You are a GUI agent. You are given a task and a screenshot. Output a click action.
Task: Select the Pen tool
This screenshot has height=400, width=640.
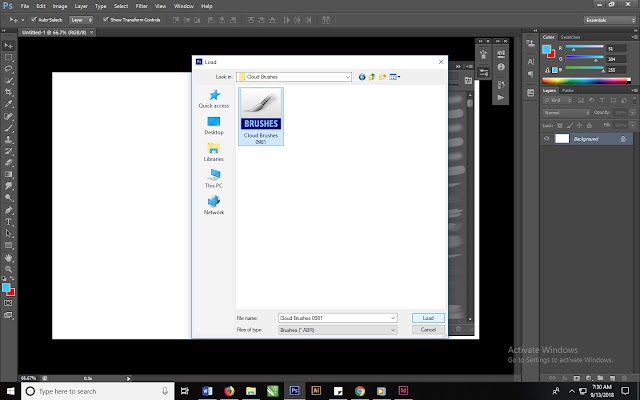coord(9,210)
